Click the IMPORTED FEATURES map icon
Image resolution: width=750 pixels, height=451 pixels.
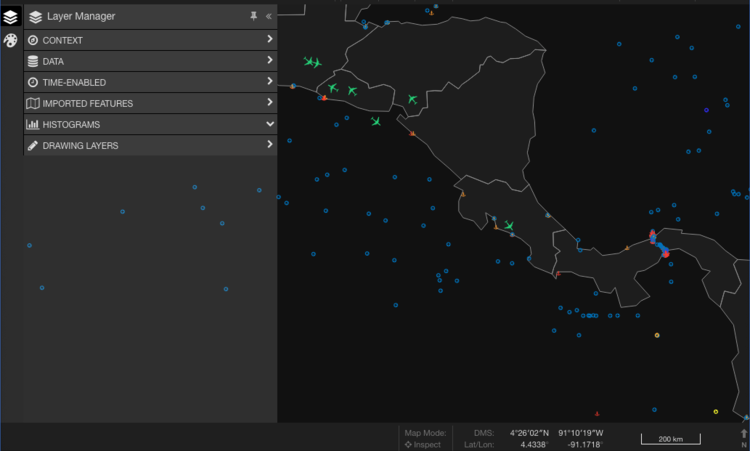(x=33, y=103)
